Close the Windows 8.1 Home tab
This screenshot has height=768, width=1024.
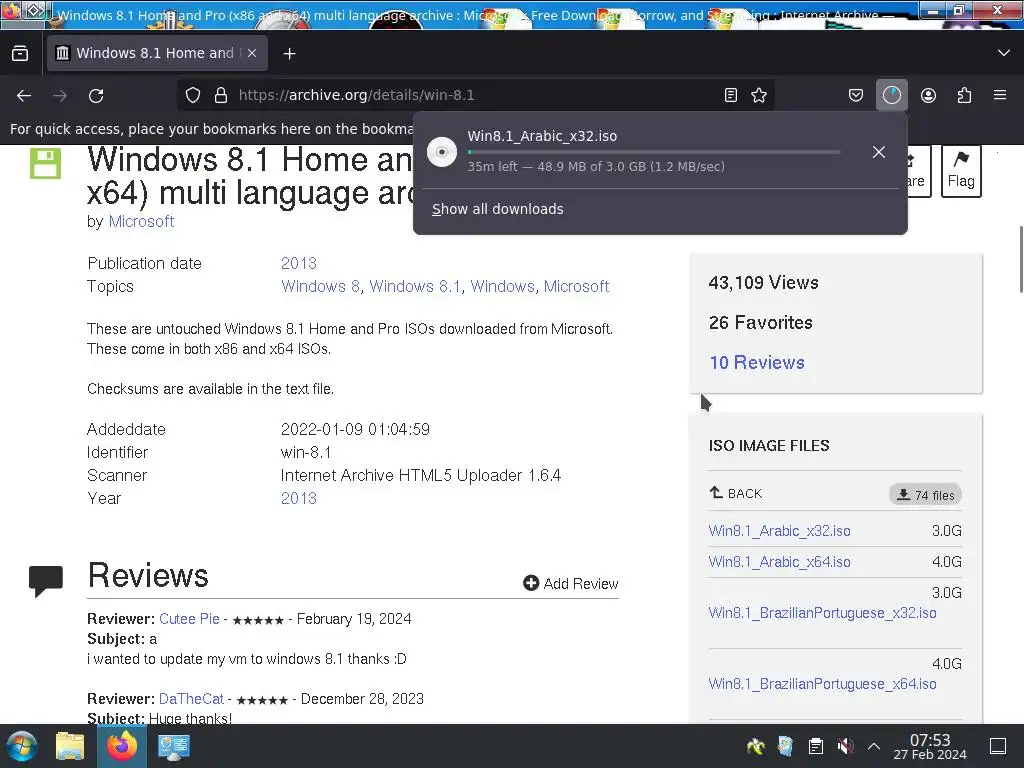pos(252,53)
